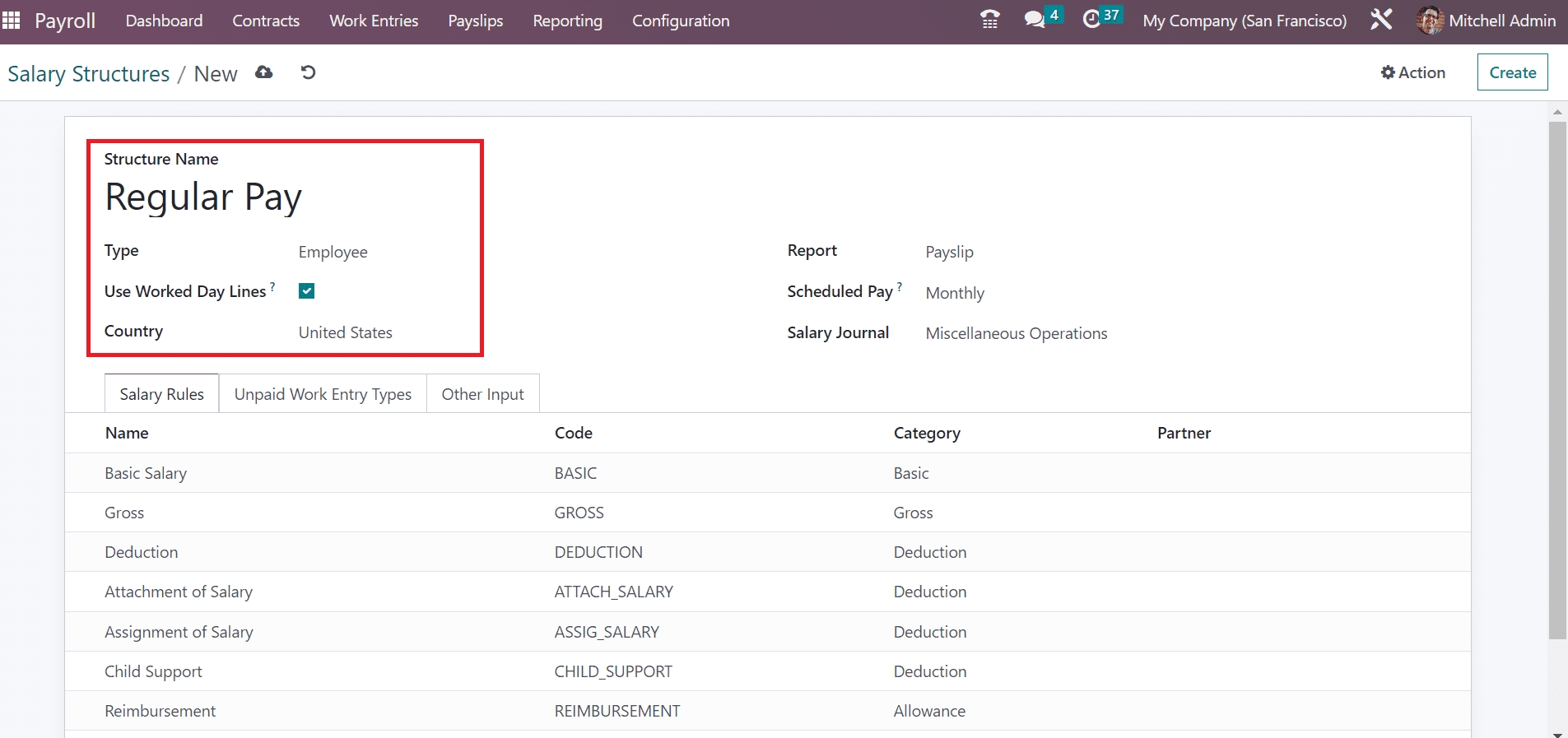Open the activities clock icon
This screenshot has width=1568, height=738.
point(1091,20)
